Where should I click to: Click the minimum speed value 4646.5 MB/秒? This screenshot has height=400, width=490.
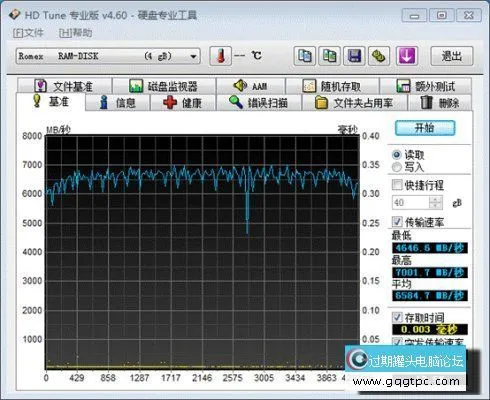(x=430, y=248)
